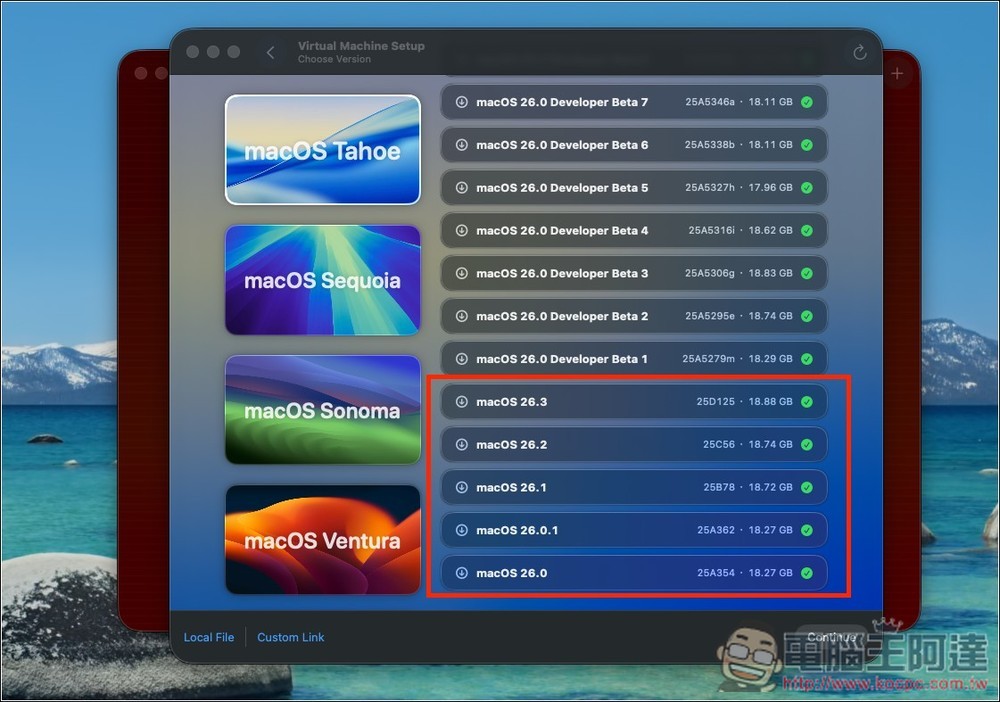Download icon for macOS 26.0 Developer Beta 6

pyautogui.click(x=462, y=145)
